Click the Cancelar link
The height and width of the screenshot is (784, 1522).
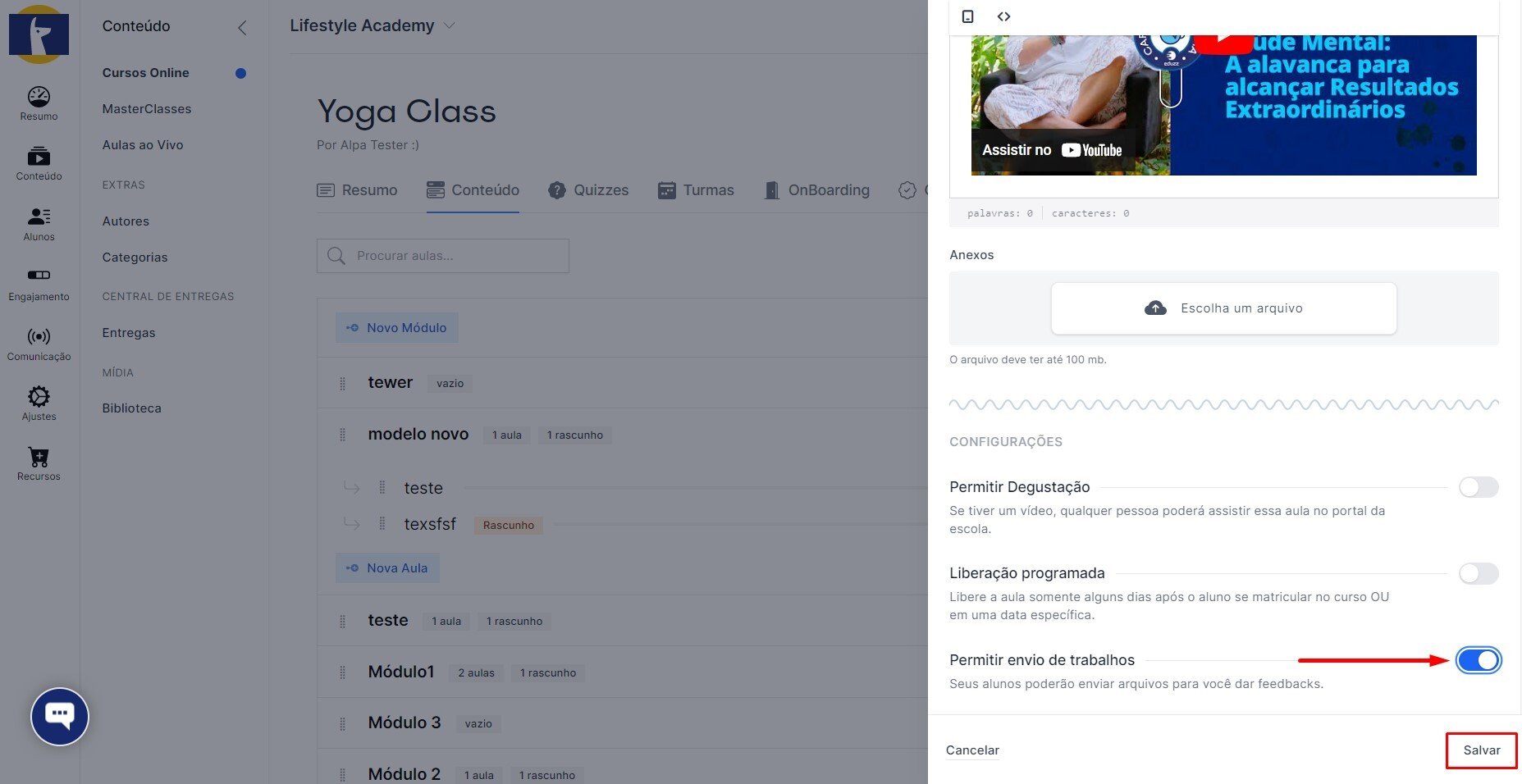click(x=972, y=750)
